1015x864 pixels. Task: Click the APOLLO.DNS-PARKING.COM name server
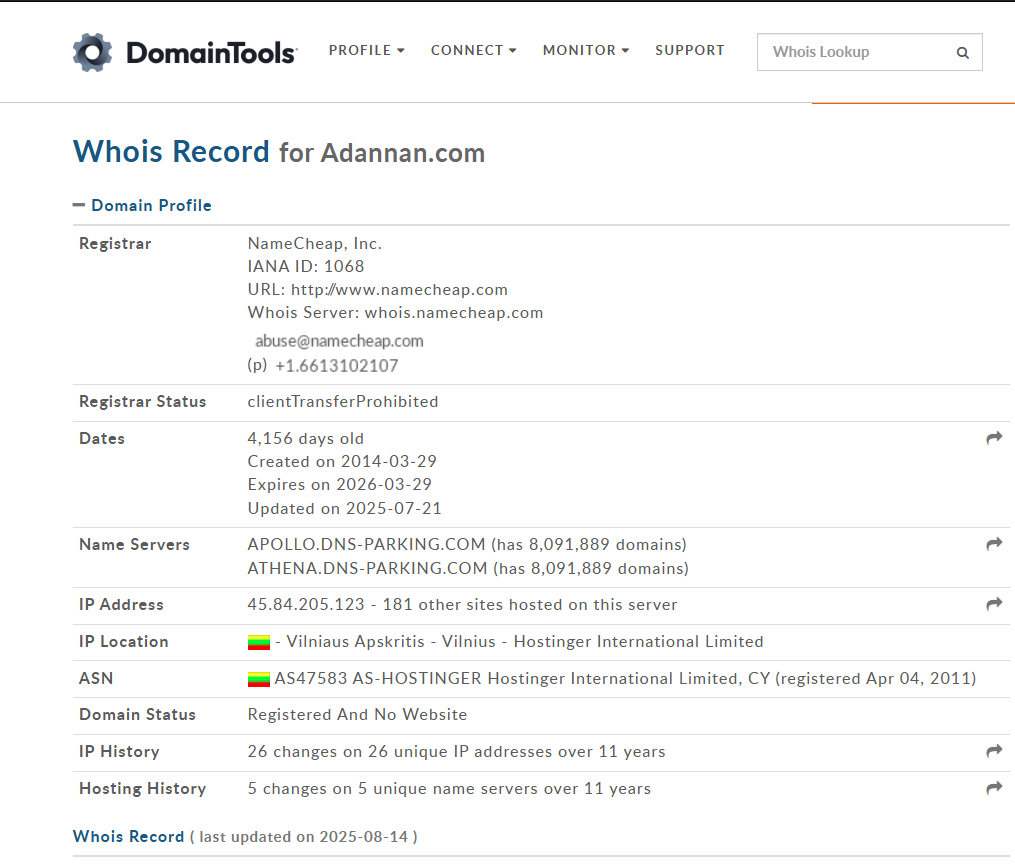(x=366, y=544)
